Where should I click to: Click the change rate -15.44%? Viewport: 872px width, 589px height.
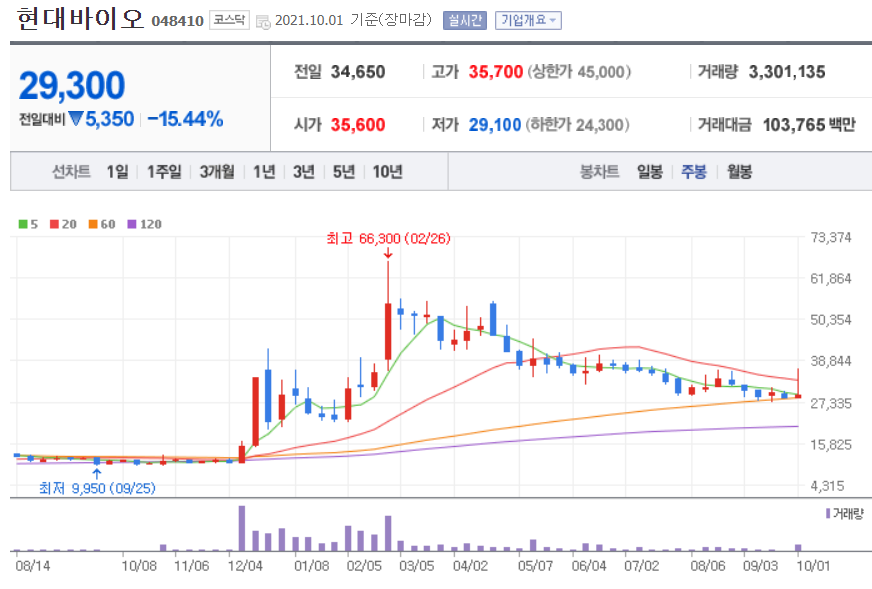(185, 119)
